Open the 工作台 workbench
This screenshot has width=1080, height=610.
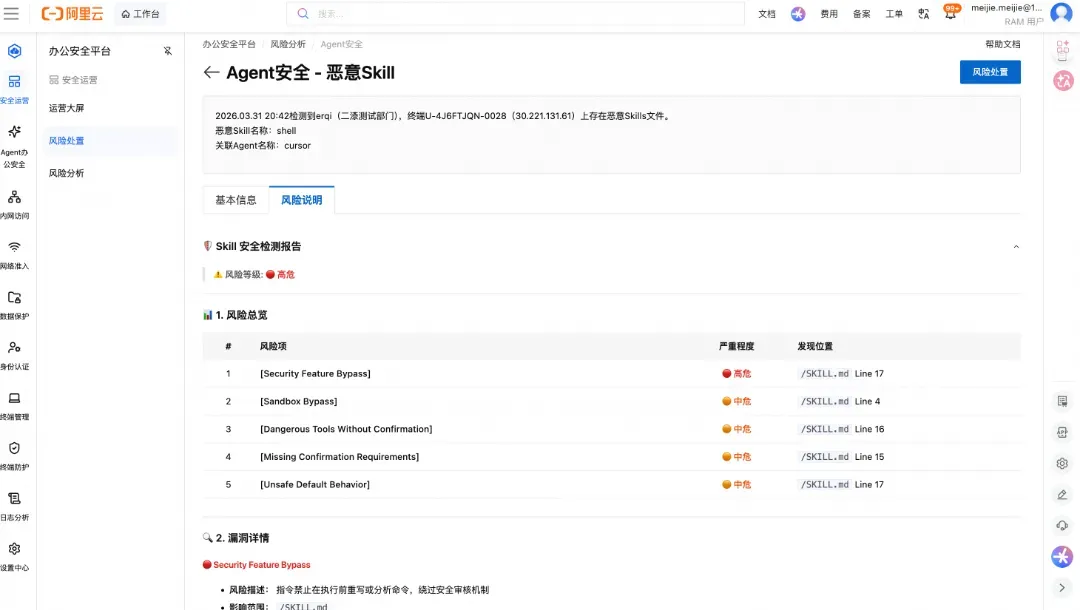[x=141, y=14]
